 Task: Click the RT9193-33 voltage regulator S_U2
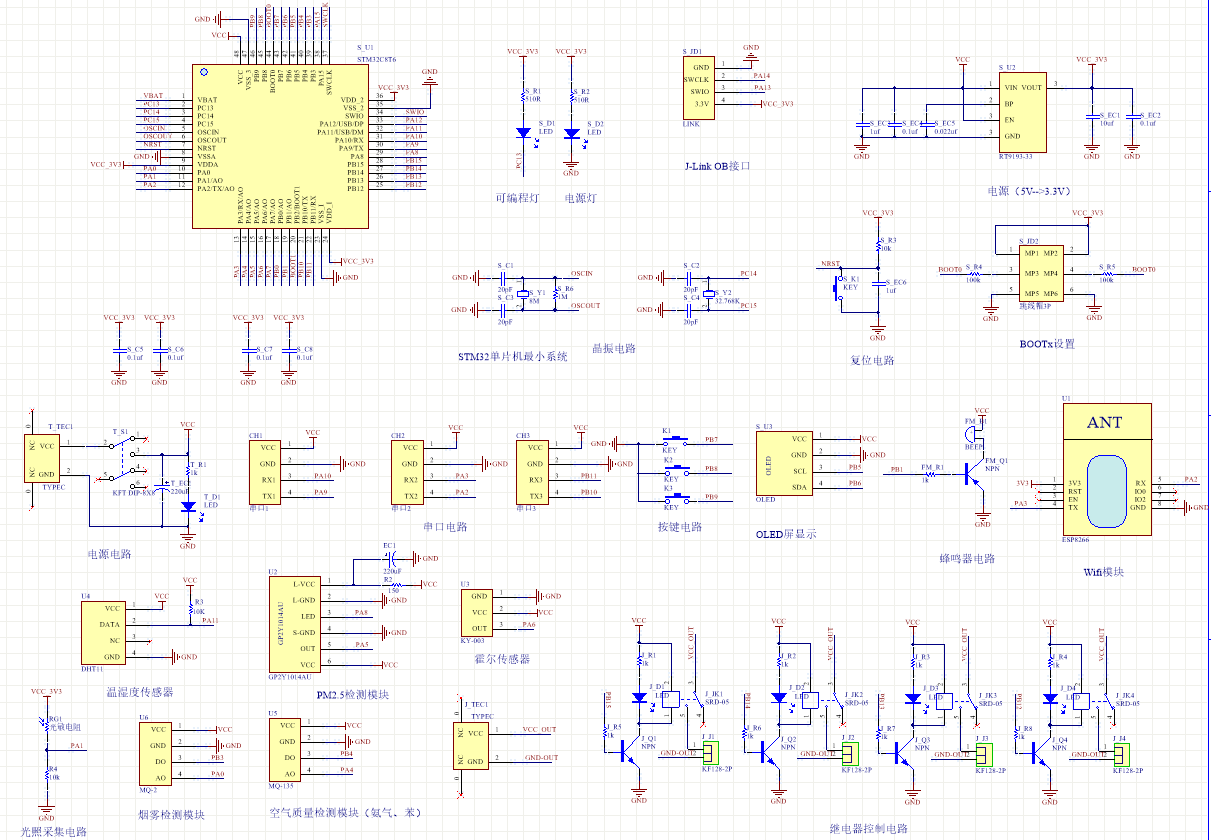point(1024,111)
